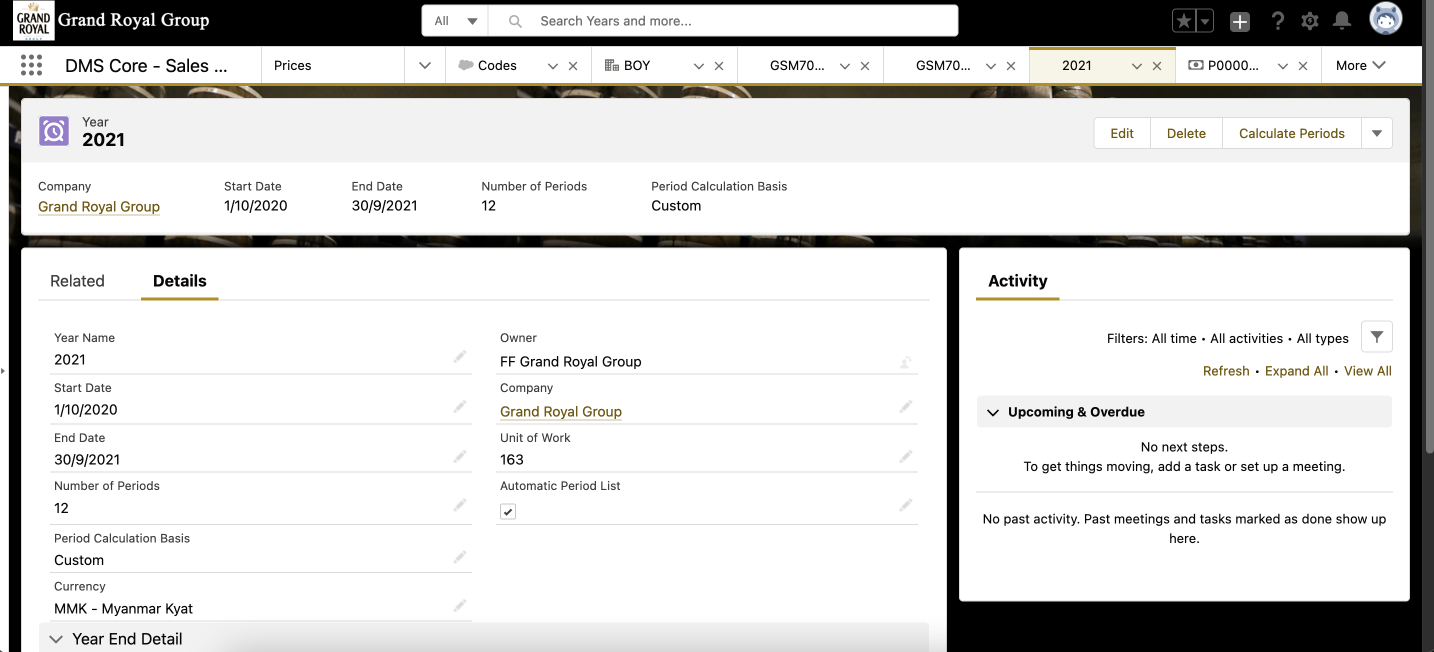The height and width of the screenshot is (652, 1434).
Task: Close the Codes tab
Action: [573, 66]
